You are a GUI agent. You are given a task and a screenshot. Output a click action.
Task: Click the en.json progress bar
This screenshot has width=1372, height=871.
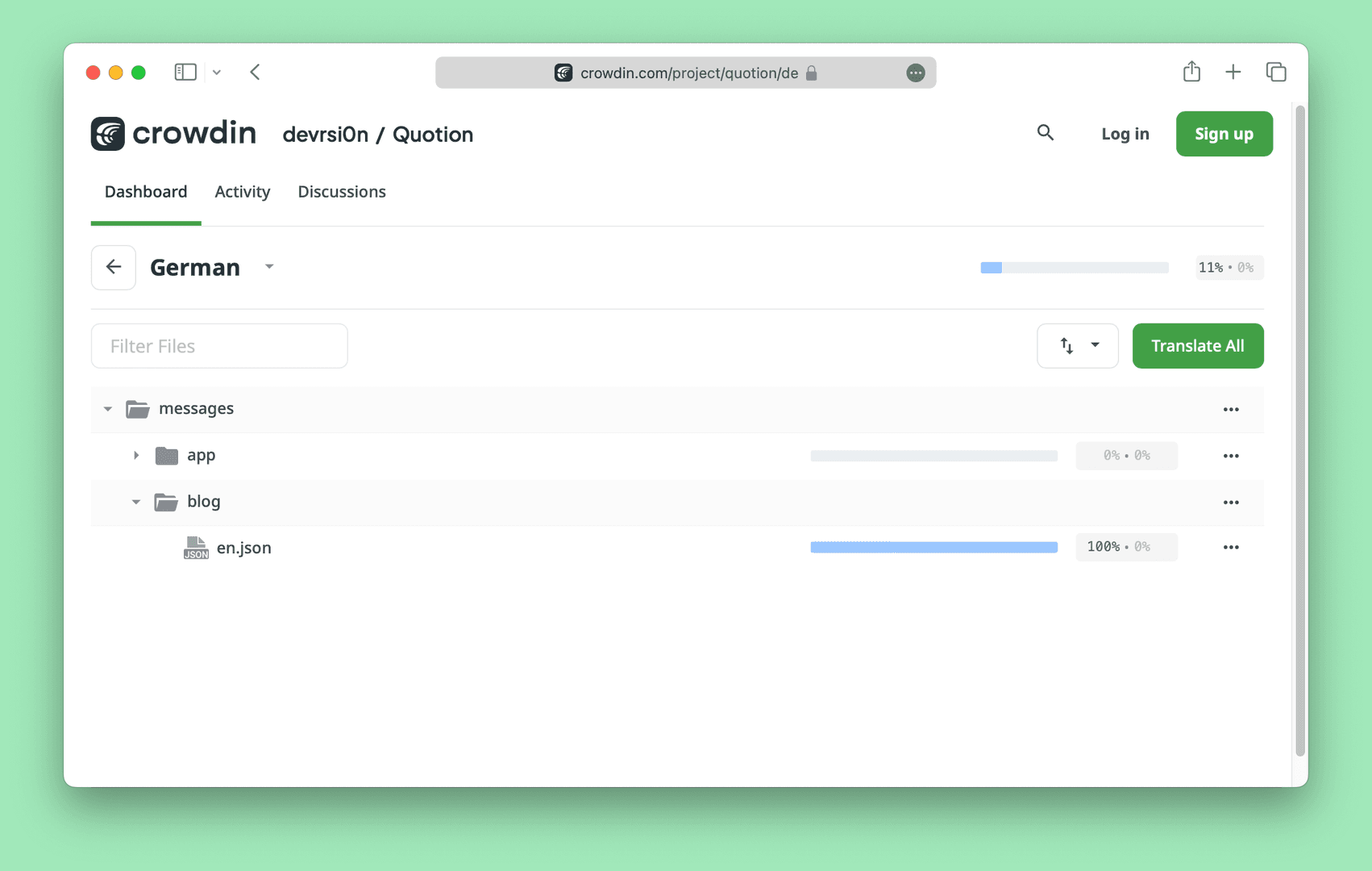pos(933,548)
